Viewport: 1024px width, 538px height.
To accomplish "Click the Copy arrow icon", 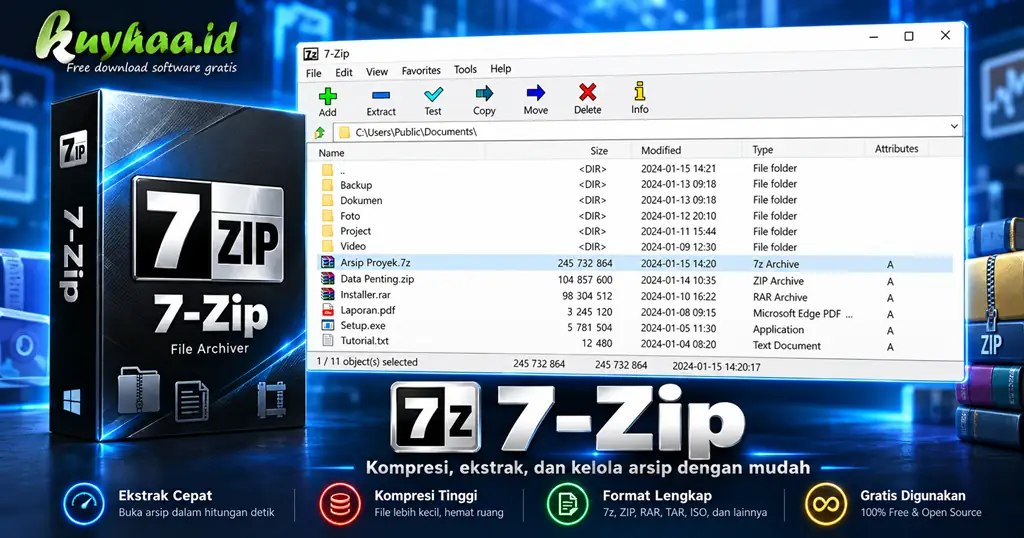I will pyautogui.click(x=484, y=94).
